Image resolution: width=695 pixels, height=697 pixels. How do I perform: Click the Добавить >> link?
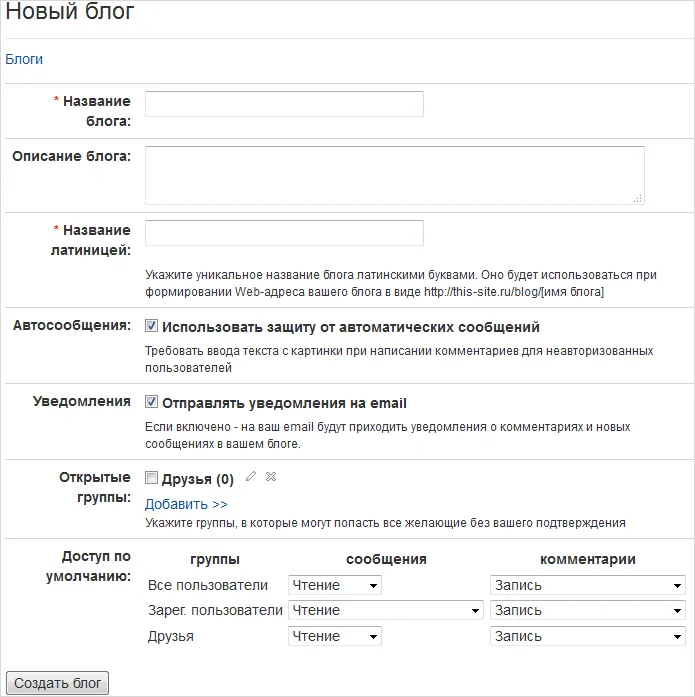186,504
